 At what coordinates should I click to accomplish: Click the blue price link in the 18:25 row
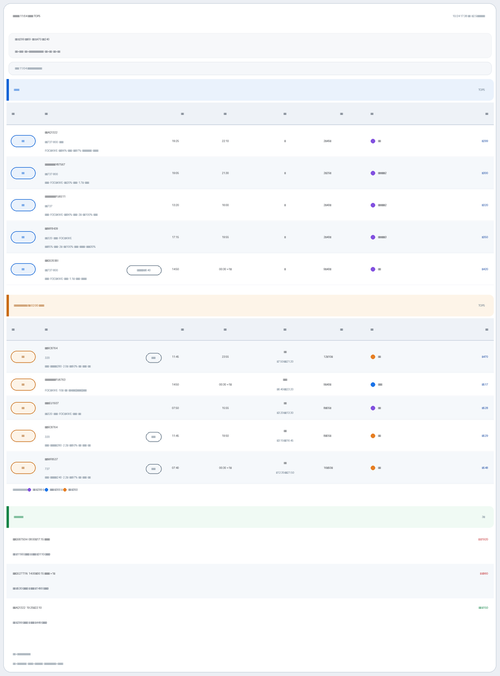(485, 141)
